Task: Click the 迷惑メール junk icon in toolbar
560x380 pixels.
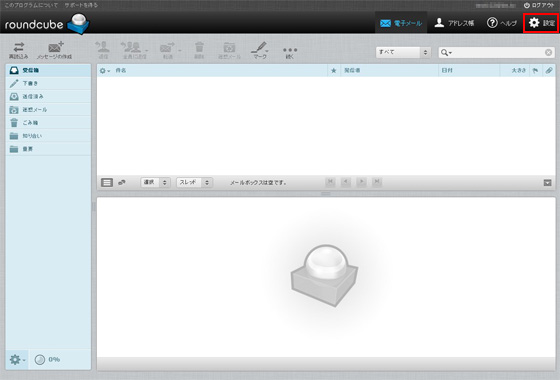Action: 229,50
